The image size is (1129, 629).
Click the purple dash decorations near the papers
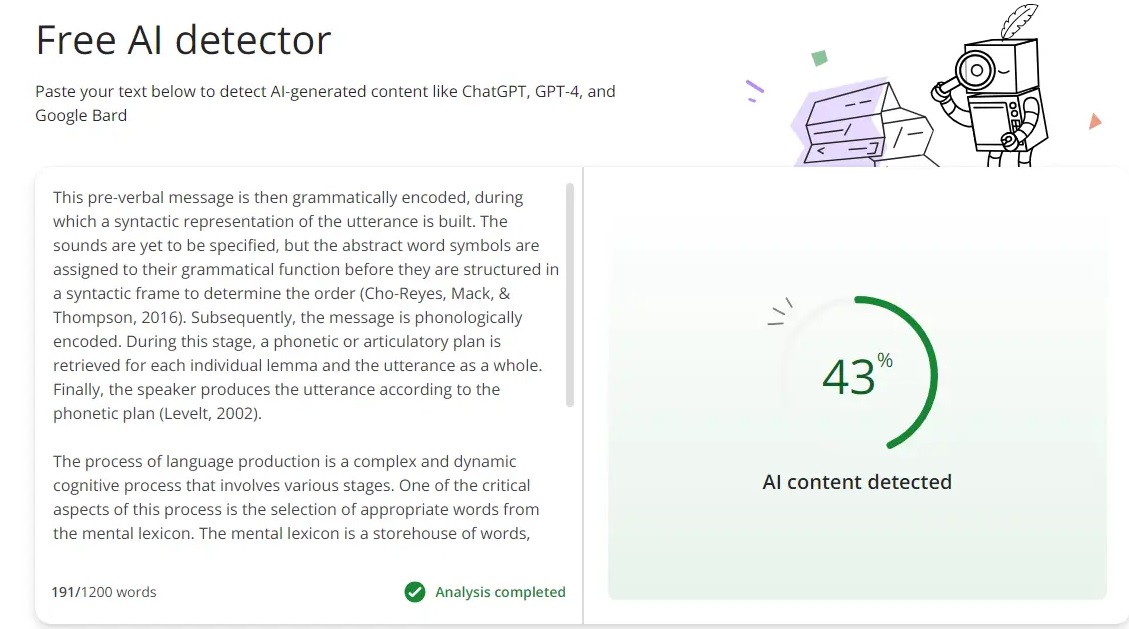click(x=754, y=91)
